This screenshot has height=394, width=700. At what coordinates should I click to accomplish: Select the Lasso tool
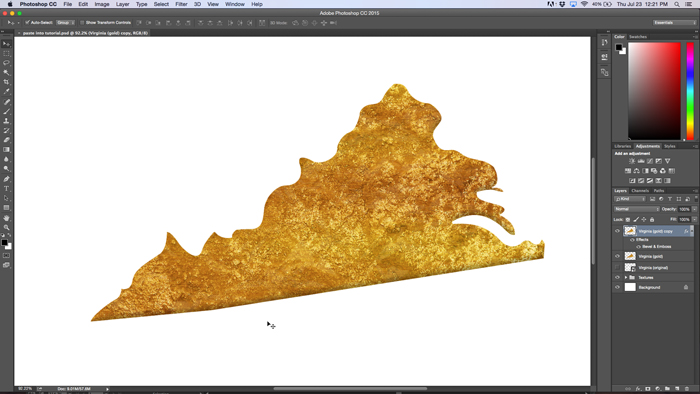pos(6,63)
